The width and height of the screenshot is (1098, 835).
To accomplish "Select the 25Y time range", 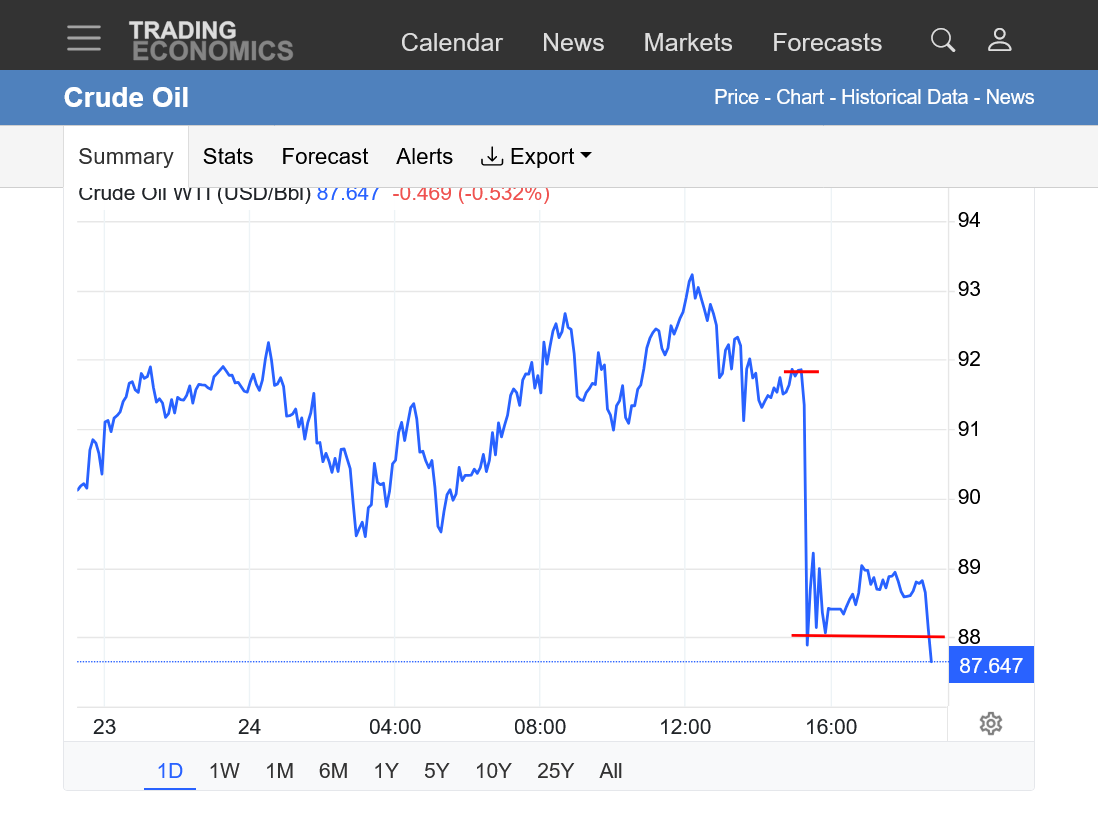I will pyautogui.click(x=555, y=771).
